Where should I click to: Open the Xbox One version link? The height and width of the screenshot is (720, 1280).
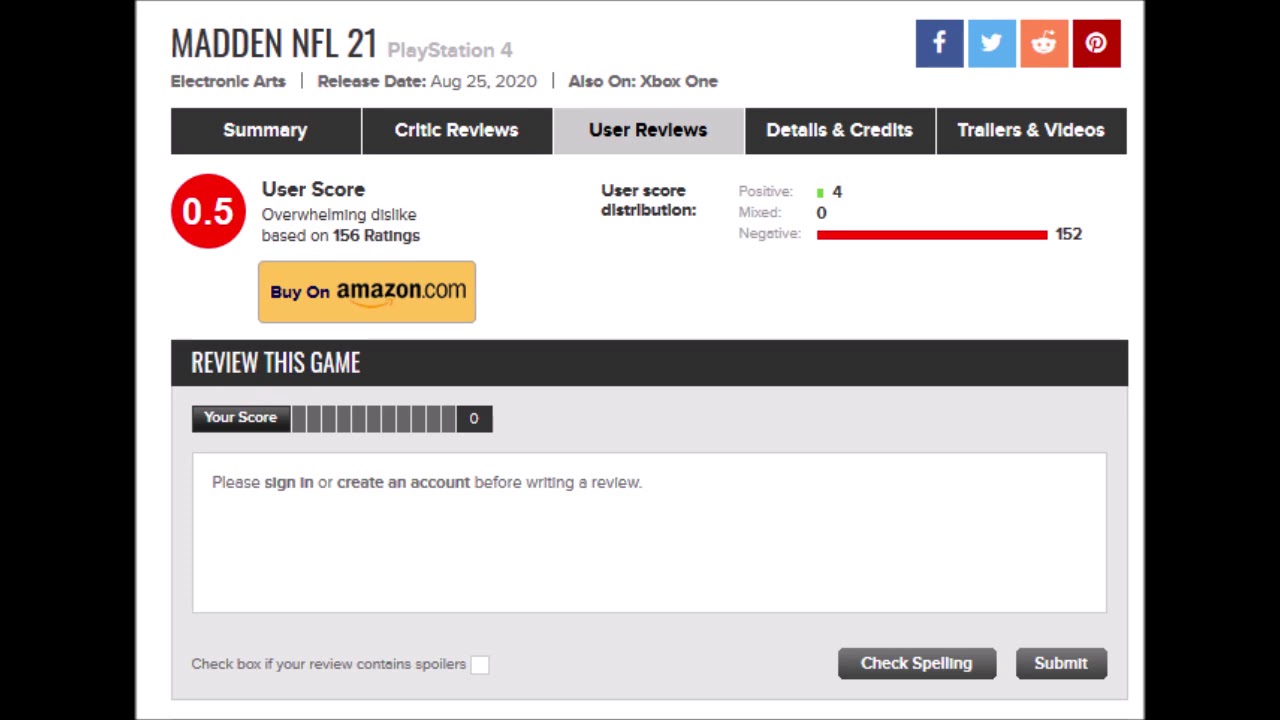click(x=679, y=81)
